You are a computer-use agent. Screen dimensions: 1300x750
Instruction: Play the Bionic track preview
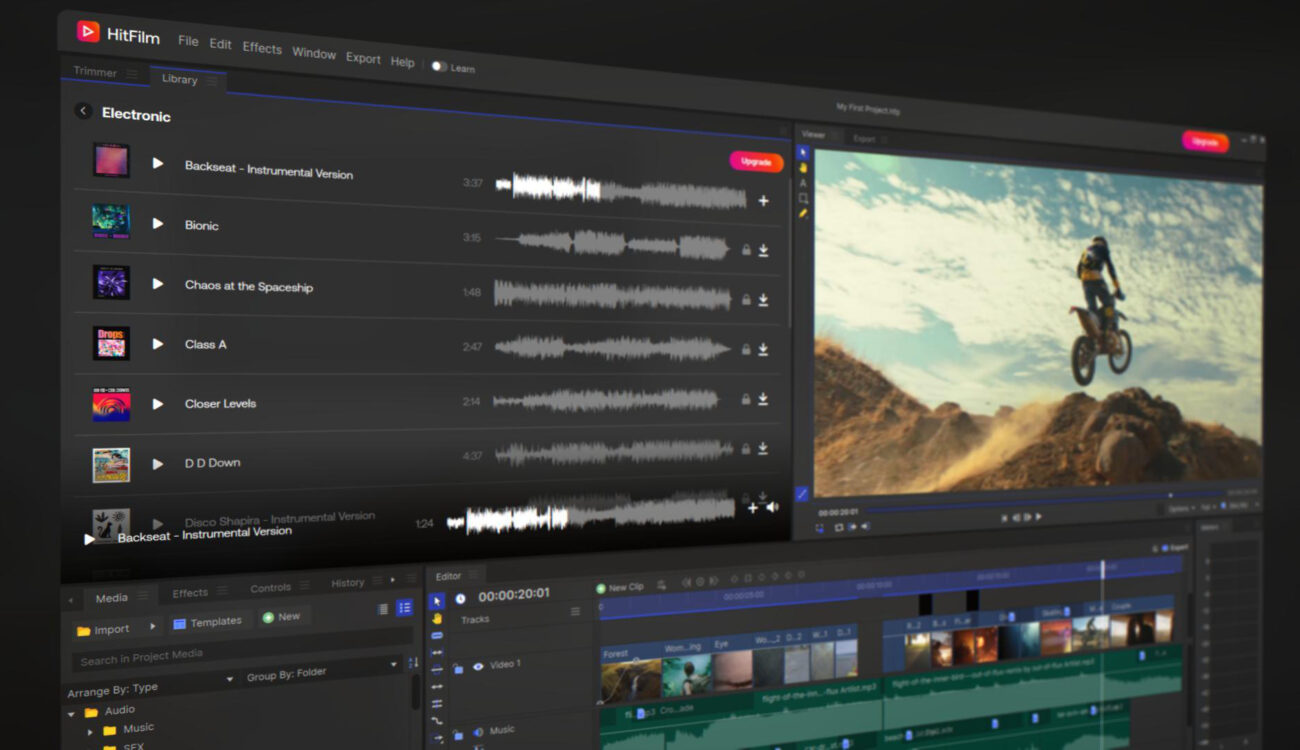pos(158,223)
